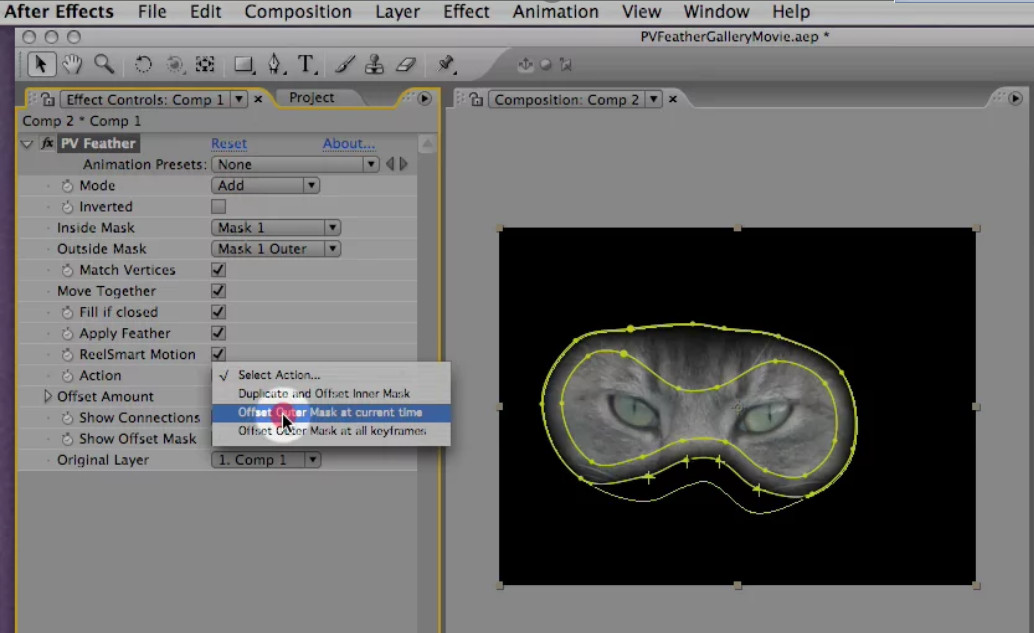Open the Window menu
Viewport: 1034px width, 633px height.
pos(716,12)
